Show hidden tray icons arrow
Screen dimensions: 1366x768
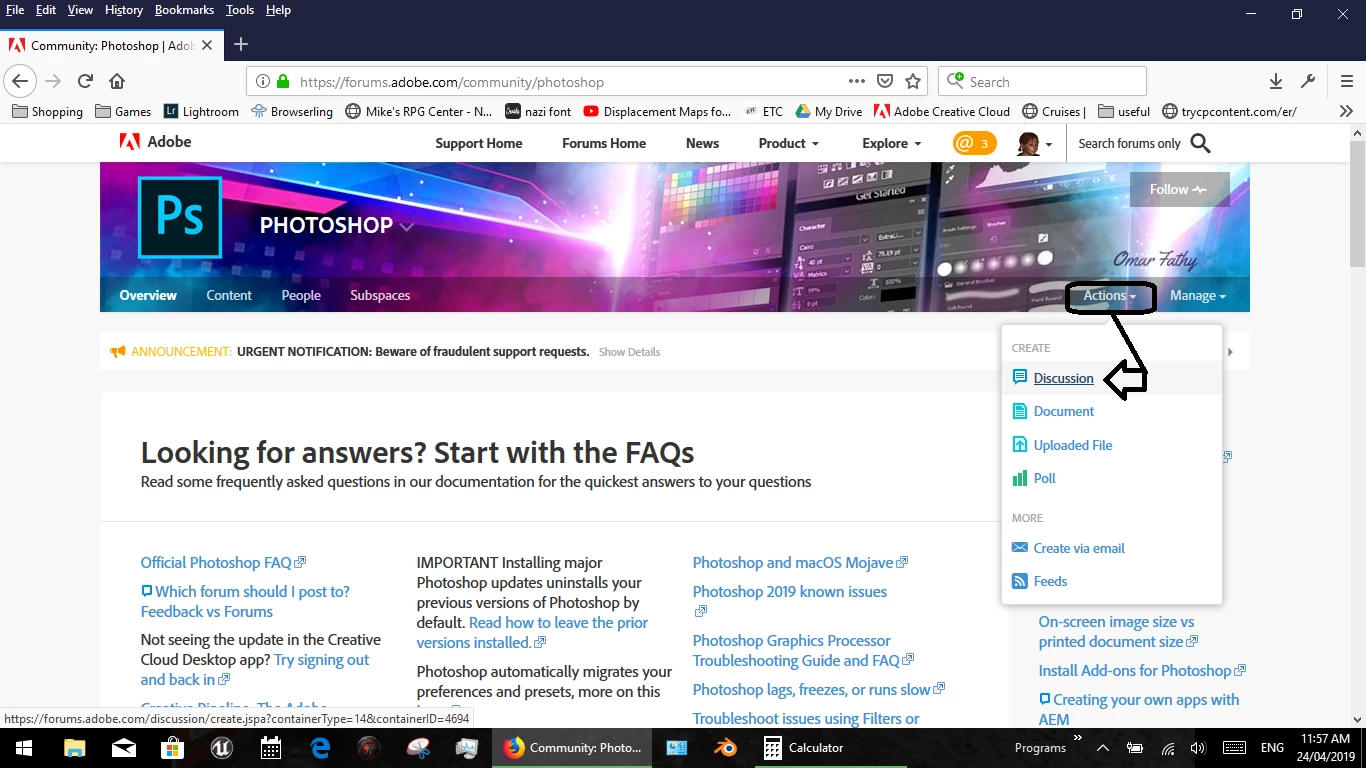(1102, 747)
